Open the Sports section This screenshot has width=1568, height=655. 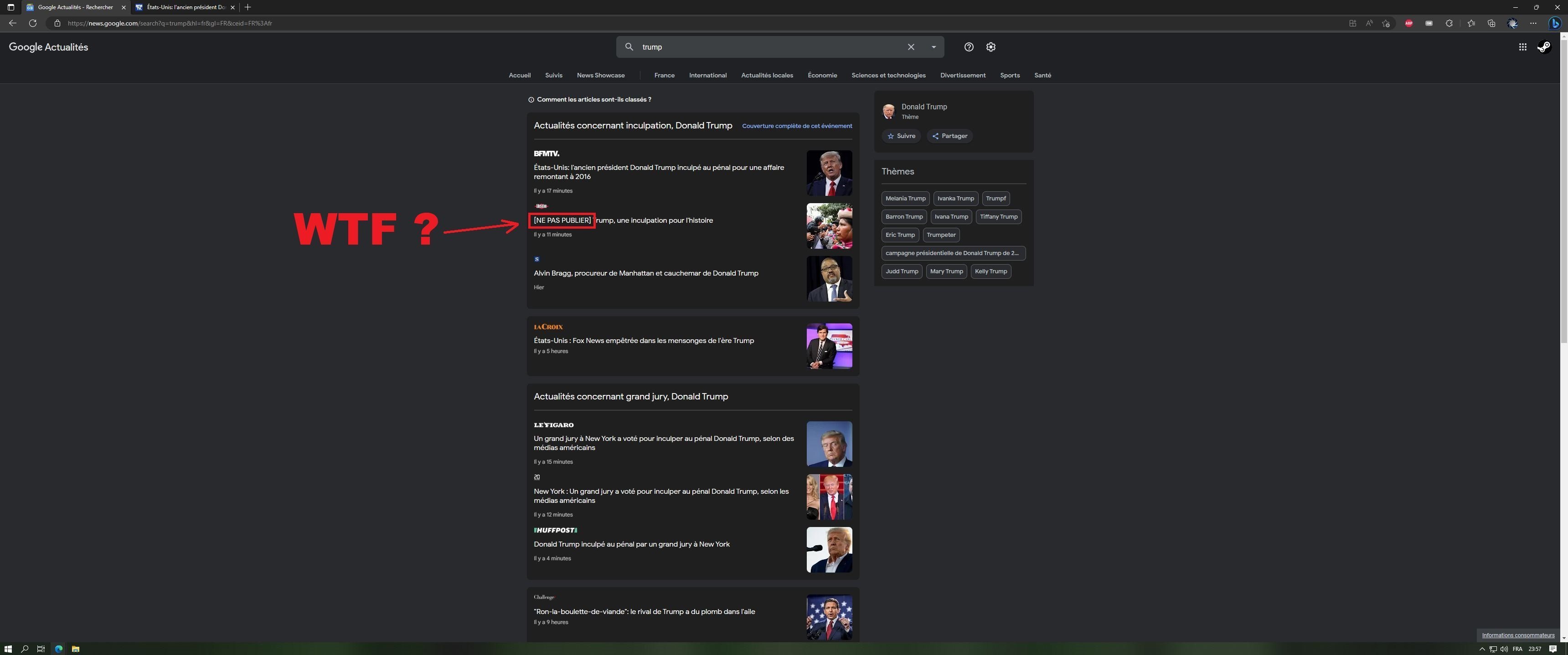pyautogui.click(x=1009, y=76)
